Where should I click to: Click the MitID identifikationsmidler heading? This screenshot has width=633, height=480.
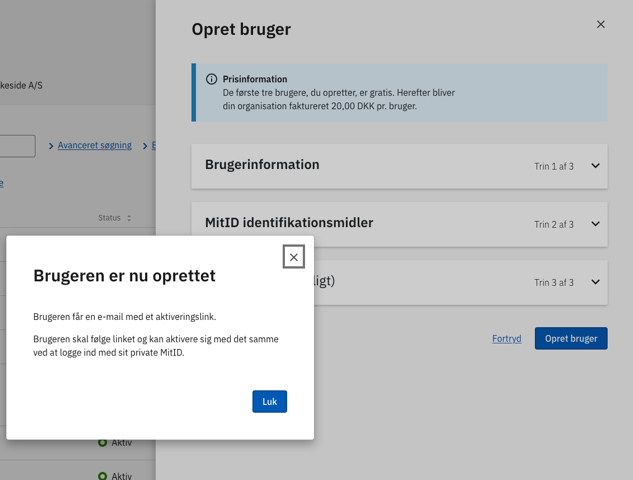[x=289, y=223]
